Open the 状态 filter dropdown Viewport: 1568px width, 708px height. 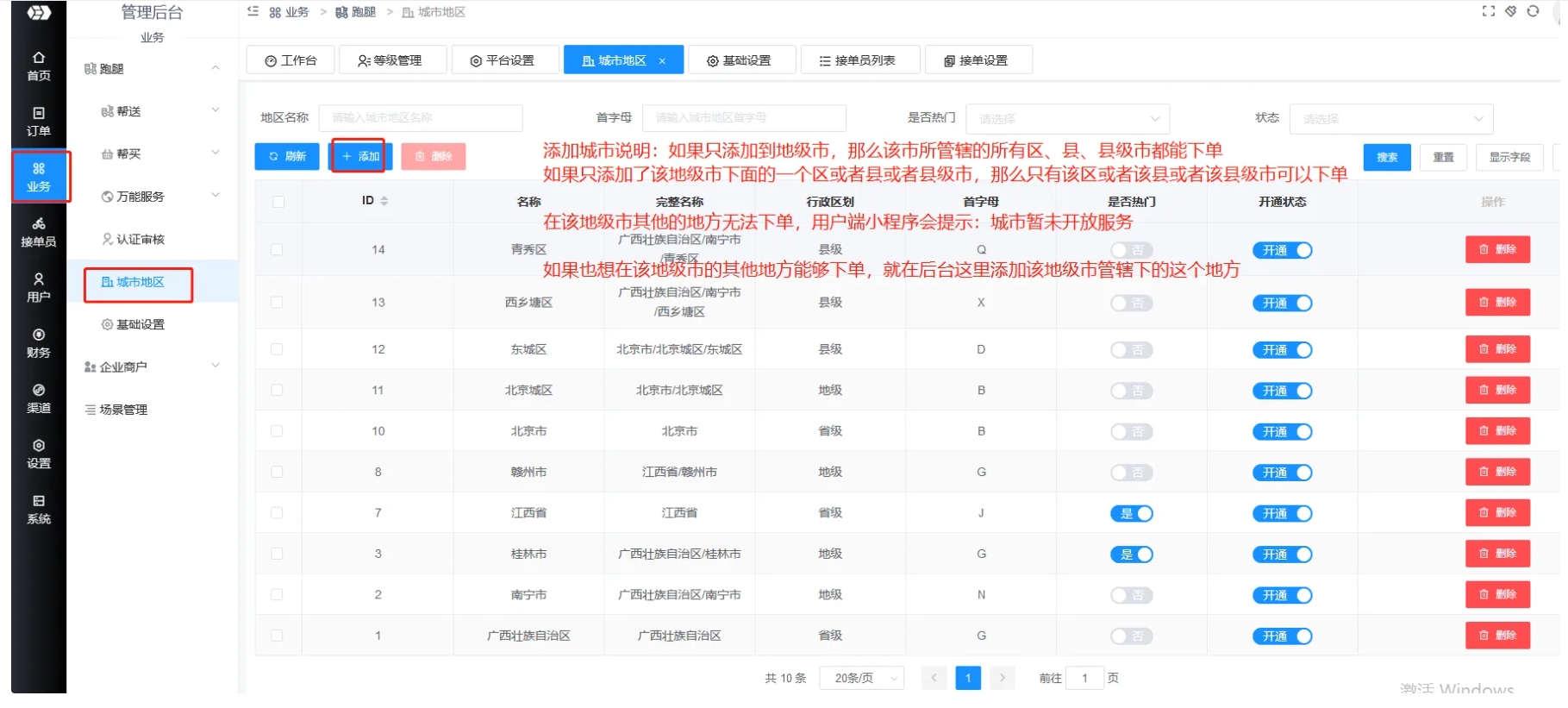pos(1390,118)
